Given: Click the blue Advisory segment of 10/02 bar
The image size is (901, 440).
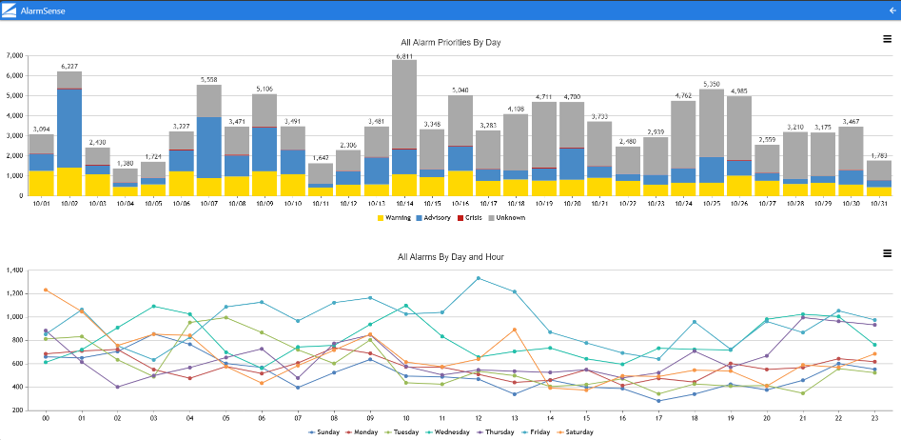Looking at the screenshot, I should [x=70, y=129].
